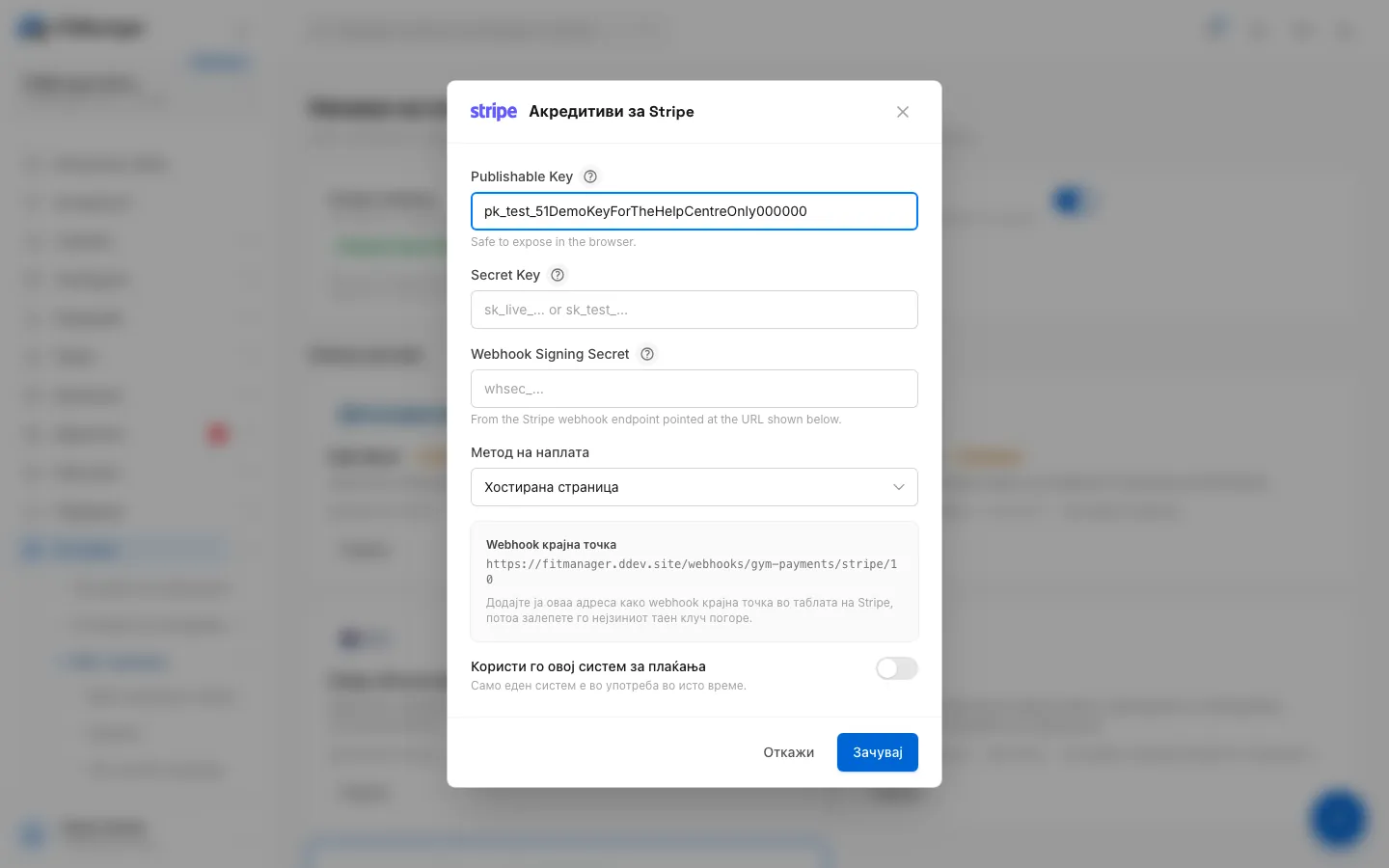Click the red notification badge in sidebar
This screenshot has height=868, width=1389.
click(218, 434)
